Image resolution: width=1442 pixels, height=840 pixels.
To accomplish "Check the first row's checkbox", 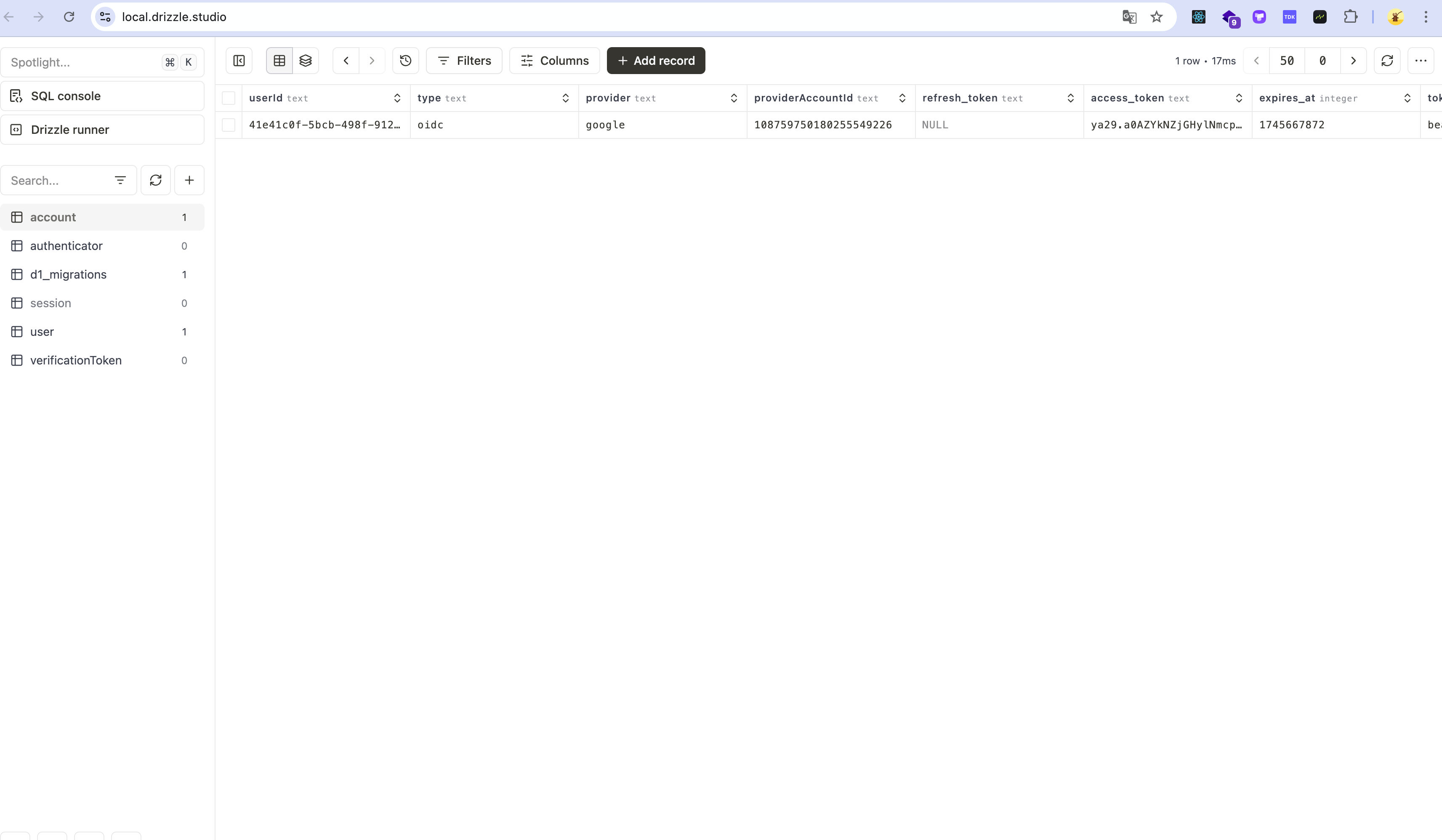I will (228, 125).
